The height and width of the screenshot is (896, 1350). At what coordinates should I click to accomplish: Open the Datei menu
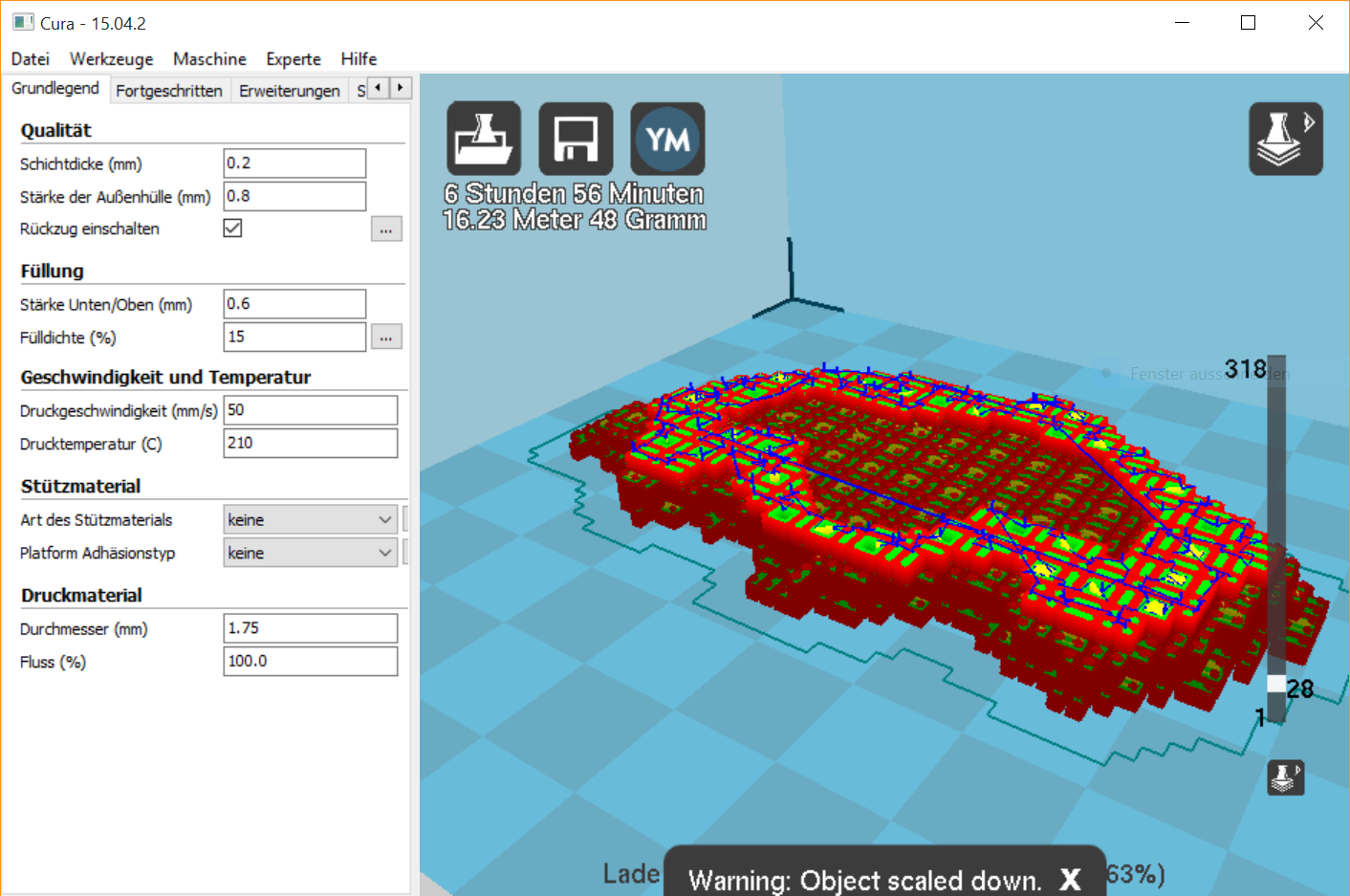[31, 58]
